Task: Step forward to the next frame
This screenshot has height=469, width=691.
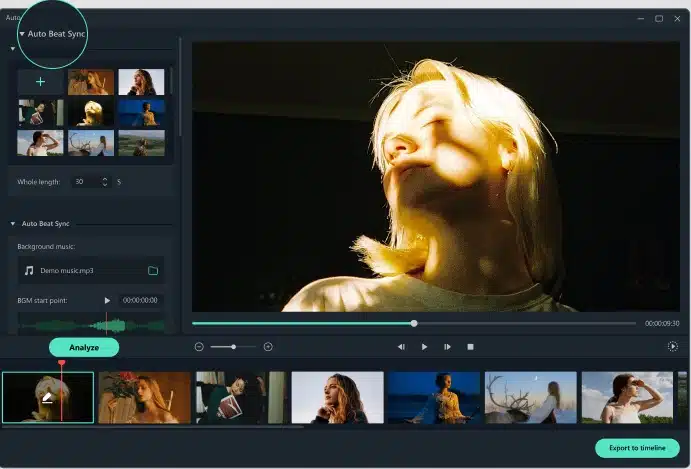Action: pyautogui.click(x=447, y=347)
